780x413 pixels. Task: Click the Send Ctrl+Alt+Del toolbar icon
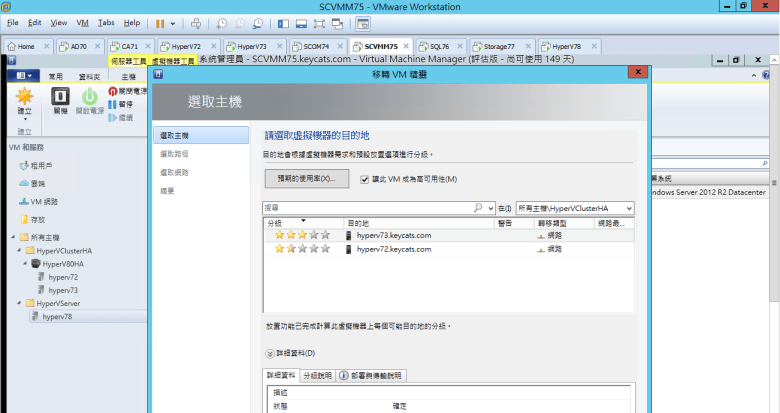[x=196, y=22]
